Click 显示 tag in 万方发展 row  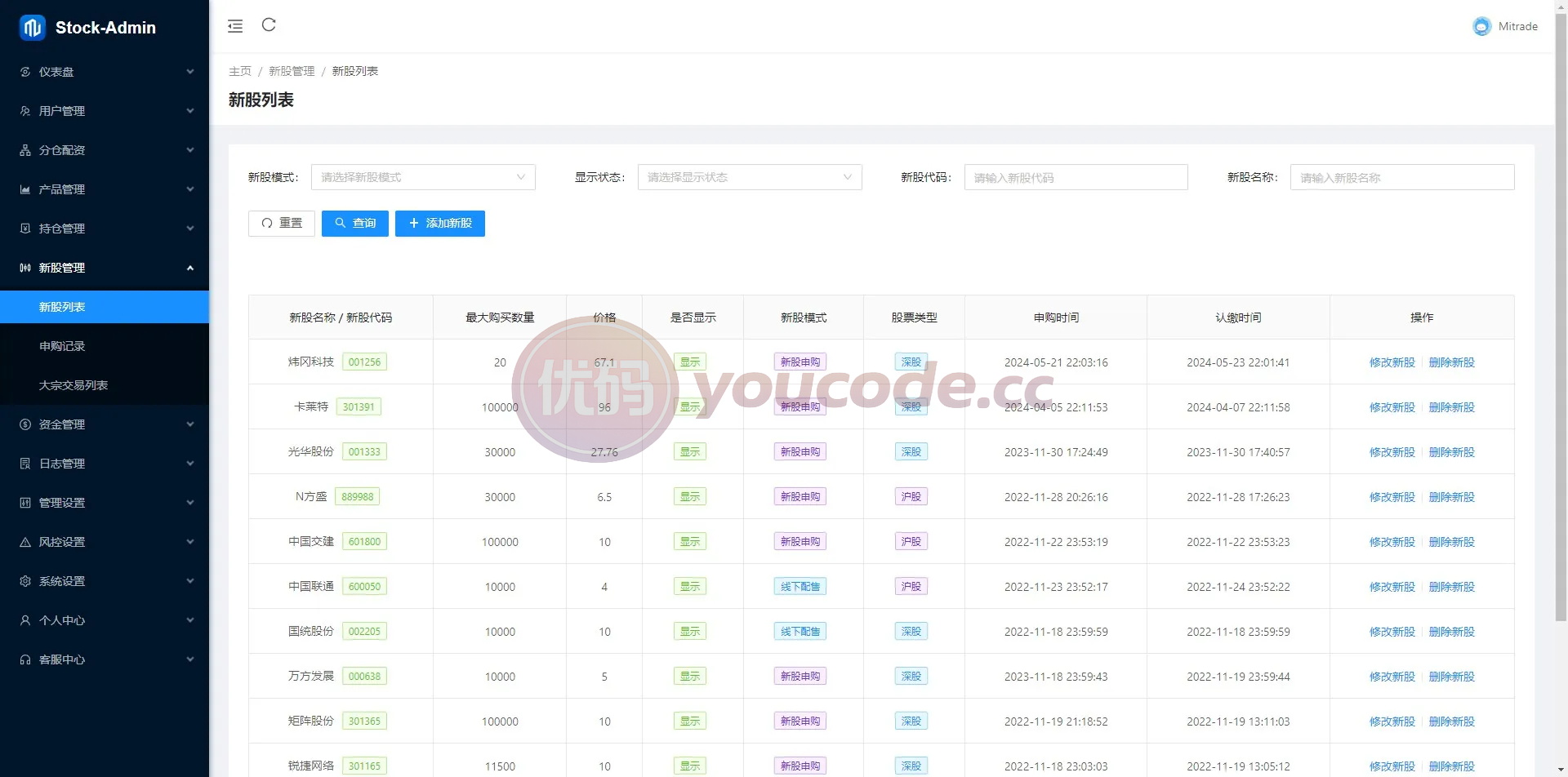point(690,676)
